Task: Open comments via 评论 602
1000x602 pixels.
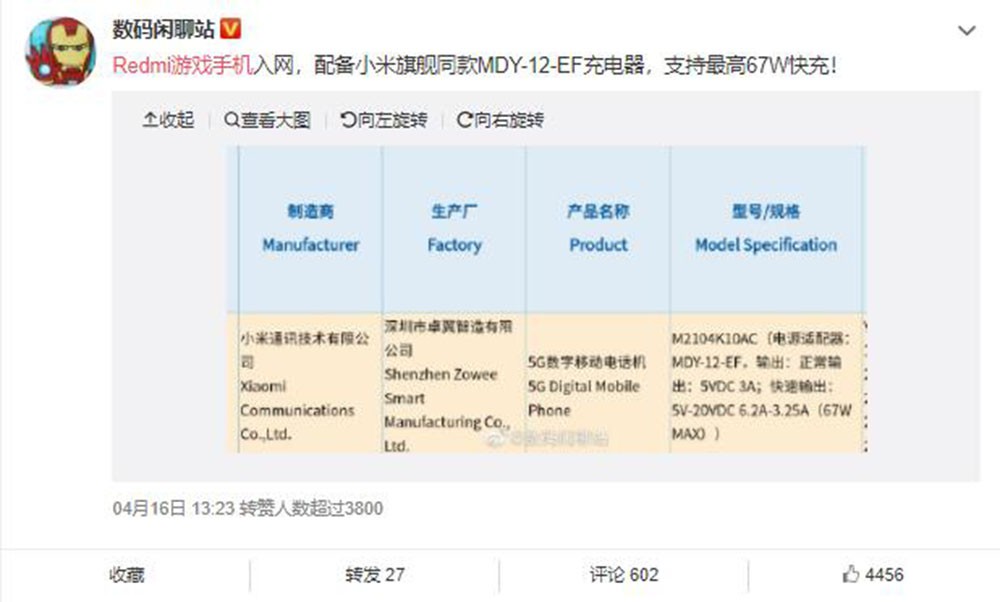Action: (x=624, y=575)
